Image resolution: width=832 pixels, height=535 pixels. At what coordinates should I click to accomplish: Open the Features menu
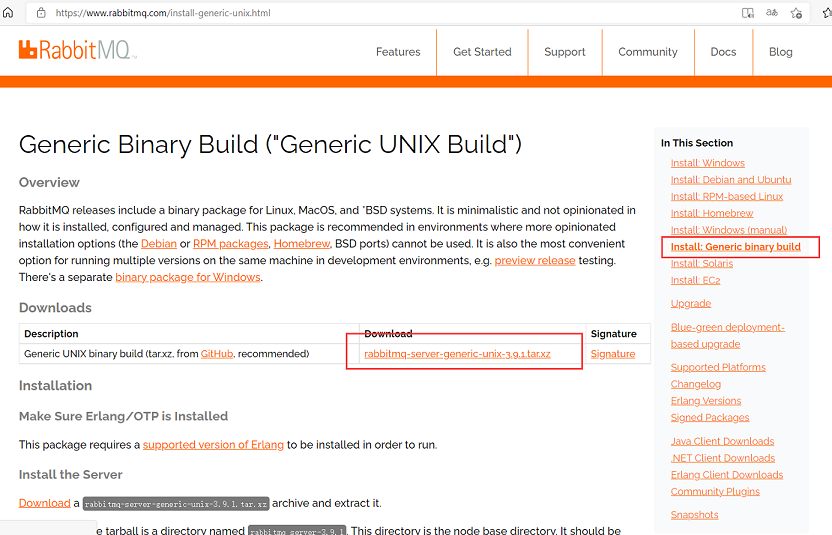point(398,52)
